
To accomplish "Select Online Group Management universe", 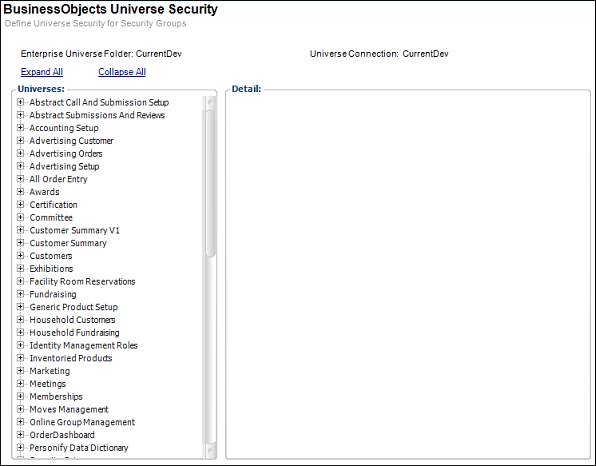I will (82, 422).
